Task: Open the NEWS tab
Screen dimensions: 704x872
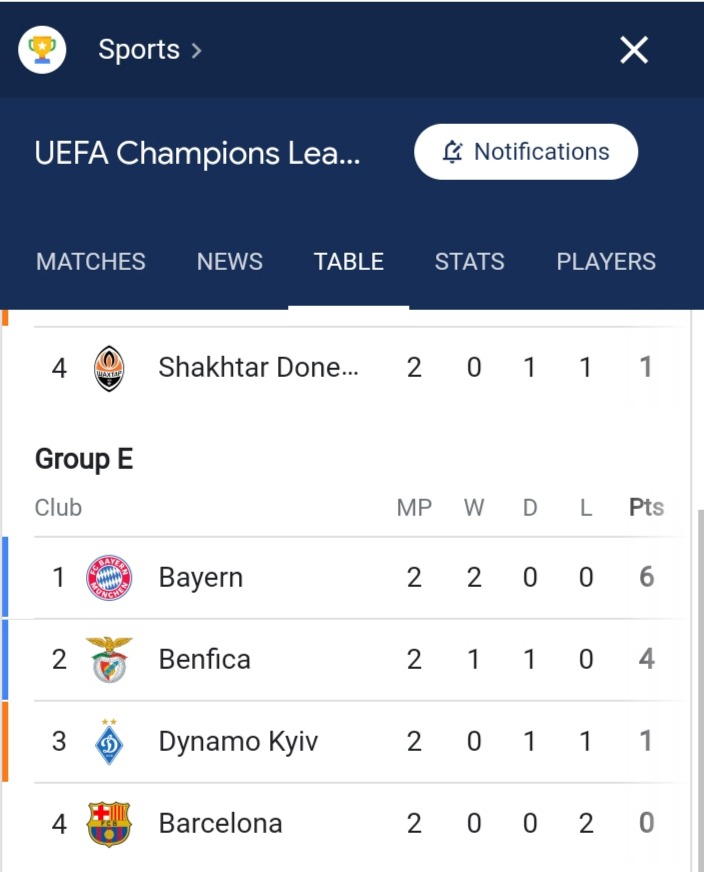Action: [x=230, y=261]
